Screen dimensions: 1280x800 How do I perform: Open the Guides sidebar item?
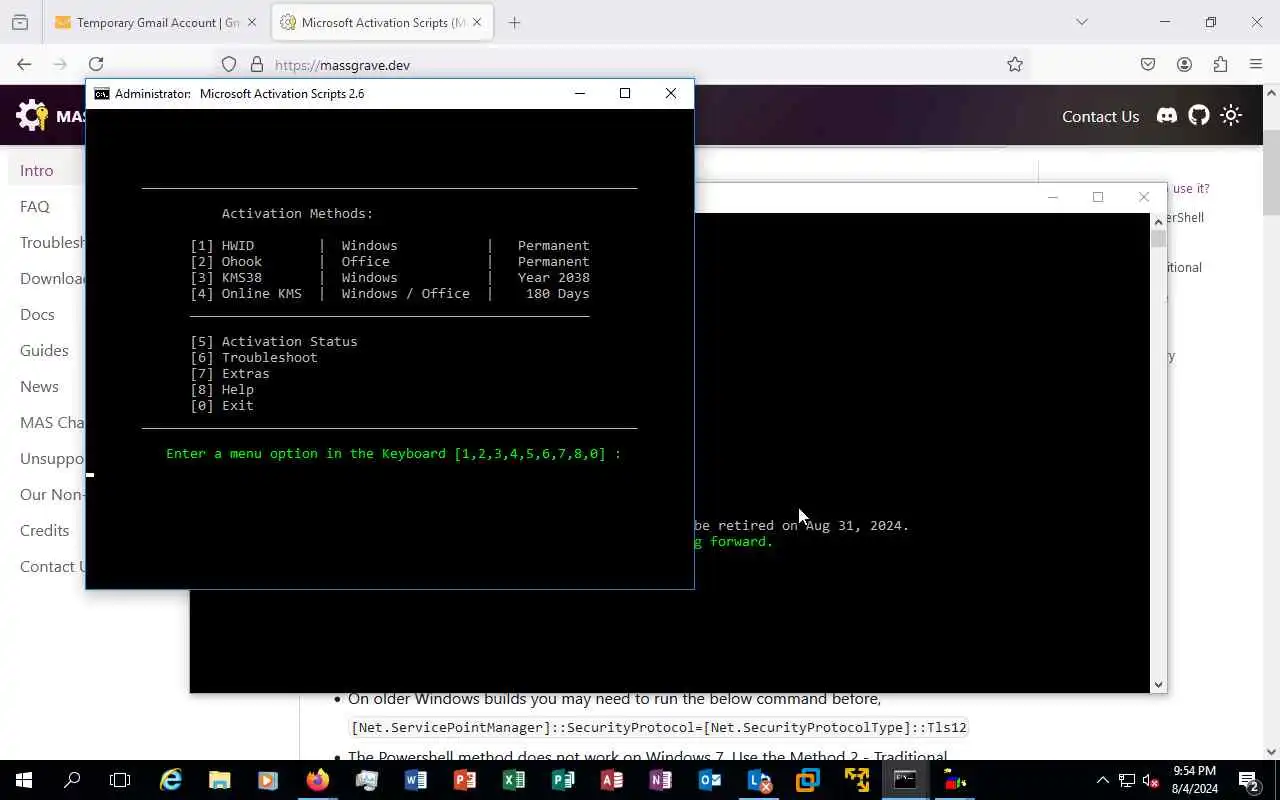click(45, 350)
